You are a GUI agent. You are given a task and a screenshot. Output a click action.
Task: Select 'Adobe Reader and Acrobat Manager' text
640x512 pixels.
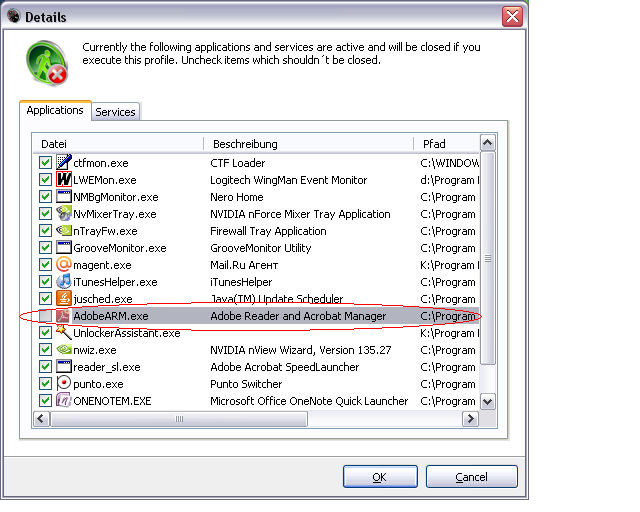(298, 316)
